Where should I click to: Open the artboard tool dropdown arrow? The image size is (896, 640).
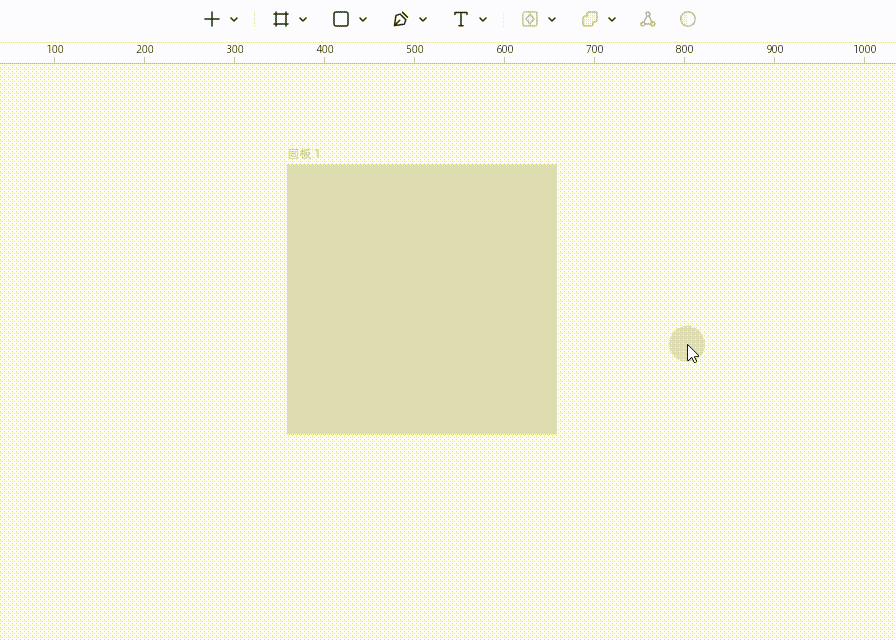click(x=303, y=19)
